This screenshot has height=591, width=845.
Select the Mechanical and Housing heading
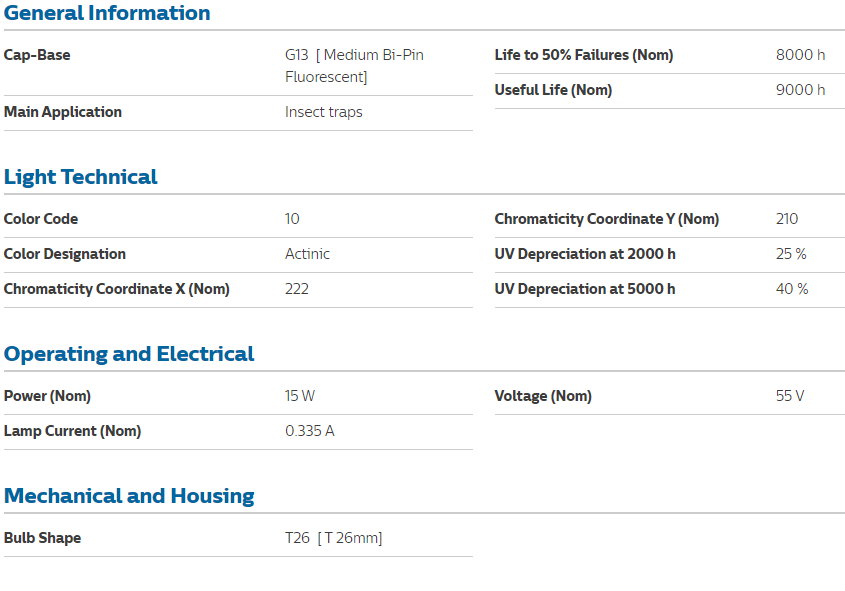click(x=129, y=496)
